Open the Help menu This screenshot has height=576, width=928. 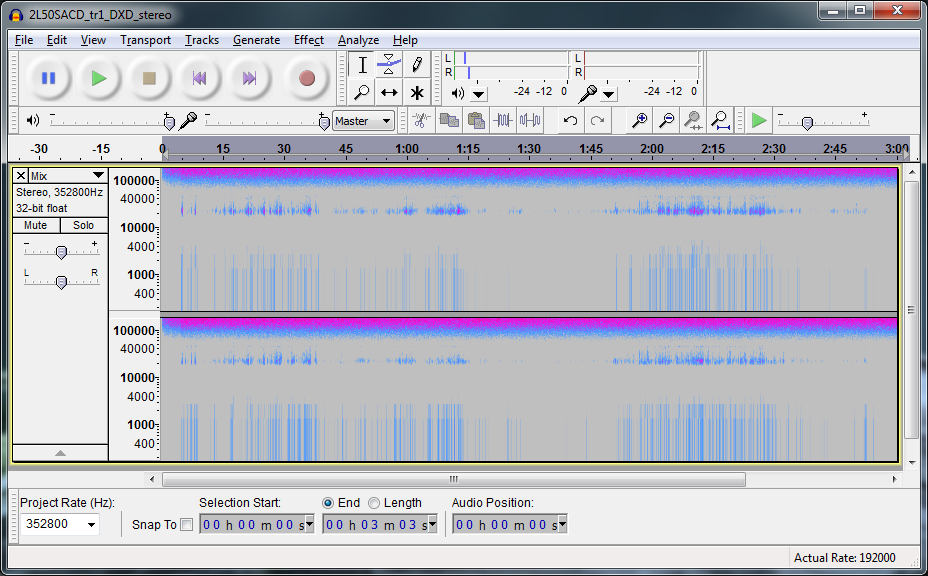click(405, 40)
